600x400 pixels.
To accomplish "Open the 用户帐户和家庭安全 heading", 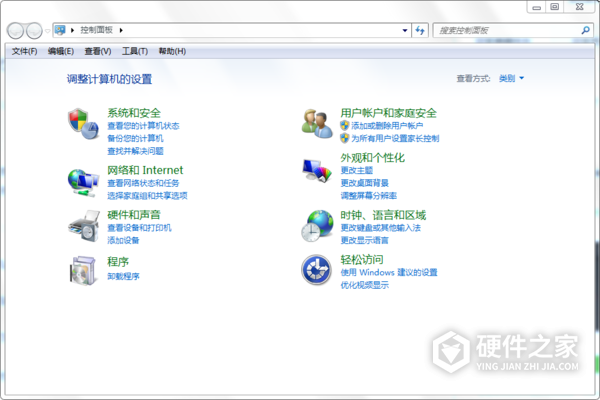I will (389, 113).
